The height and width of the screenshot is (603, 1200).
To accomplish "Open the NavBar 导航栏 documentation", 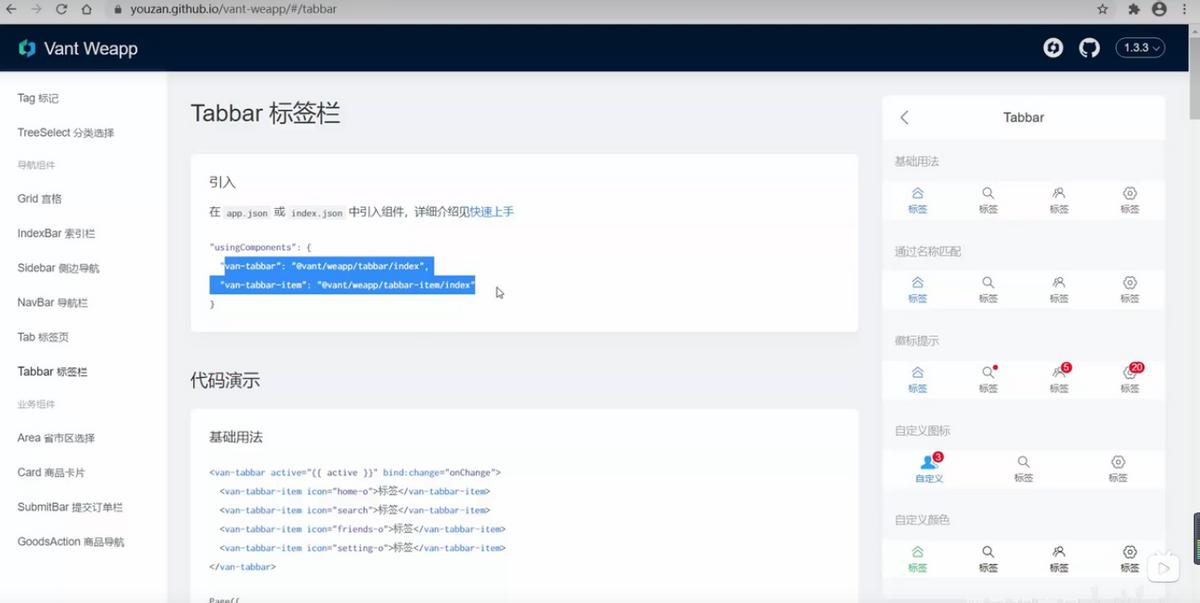I will [55, 302].
